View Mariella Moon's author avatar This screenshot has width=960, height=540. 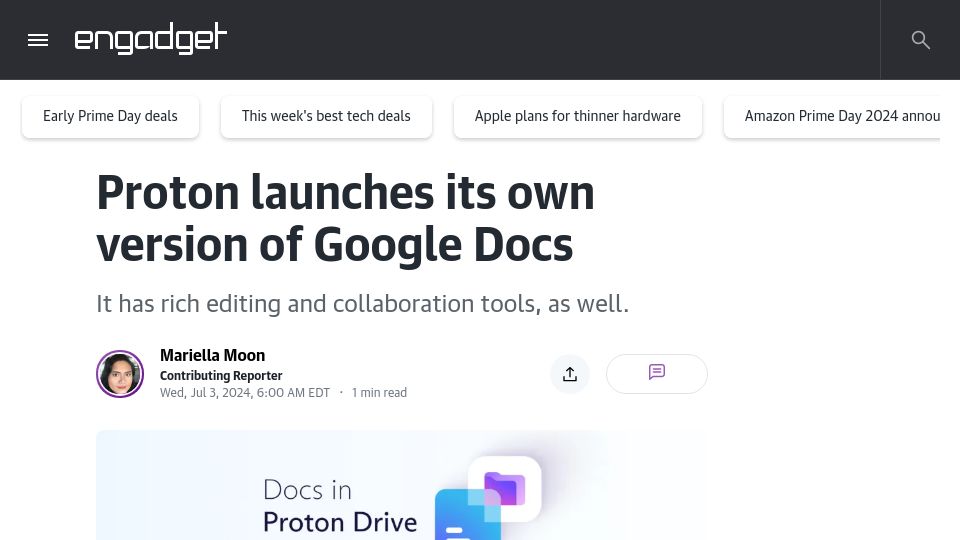pyautogui.click(x=120, y=374)
